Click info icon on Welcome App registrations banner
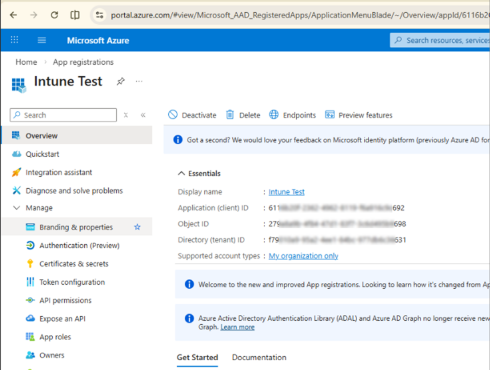The width and height of the screenshot is (490, 370). tap(189, 284)
